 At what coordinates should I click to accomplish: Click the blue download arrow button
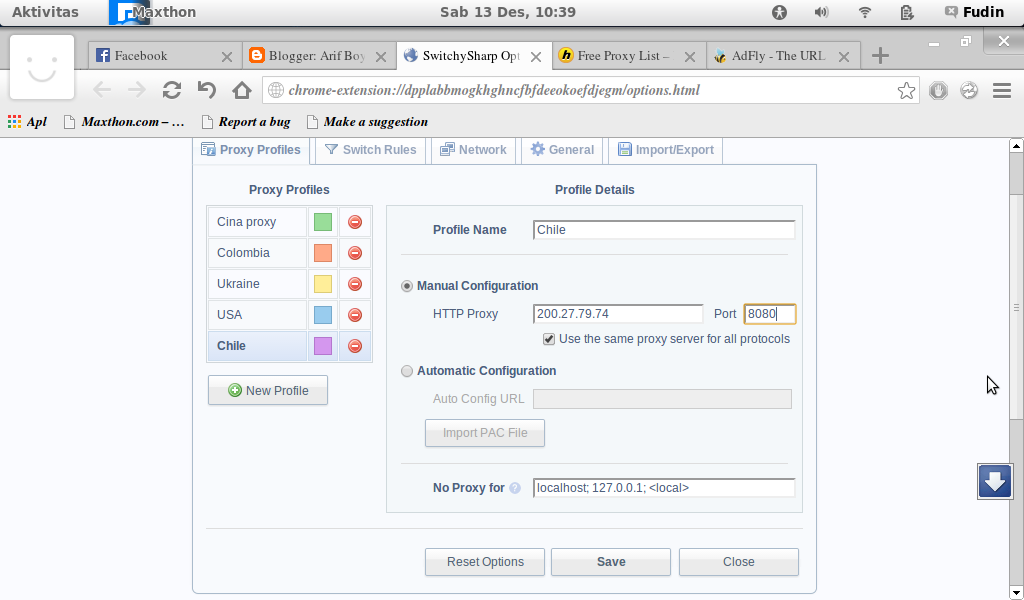point(995,481)
